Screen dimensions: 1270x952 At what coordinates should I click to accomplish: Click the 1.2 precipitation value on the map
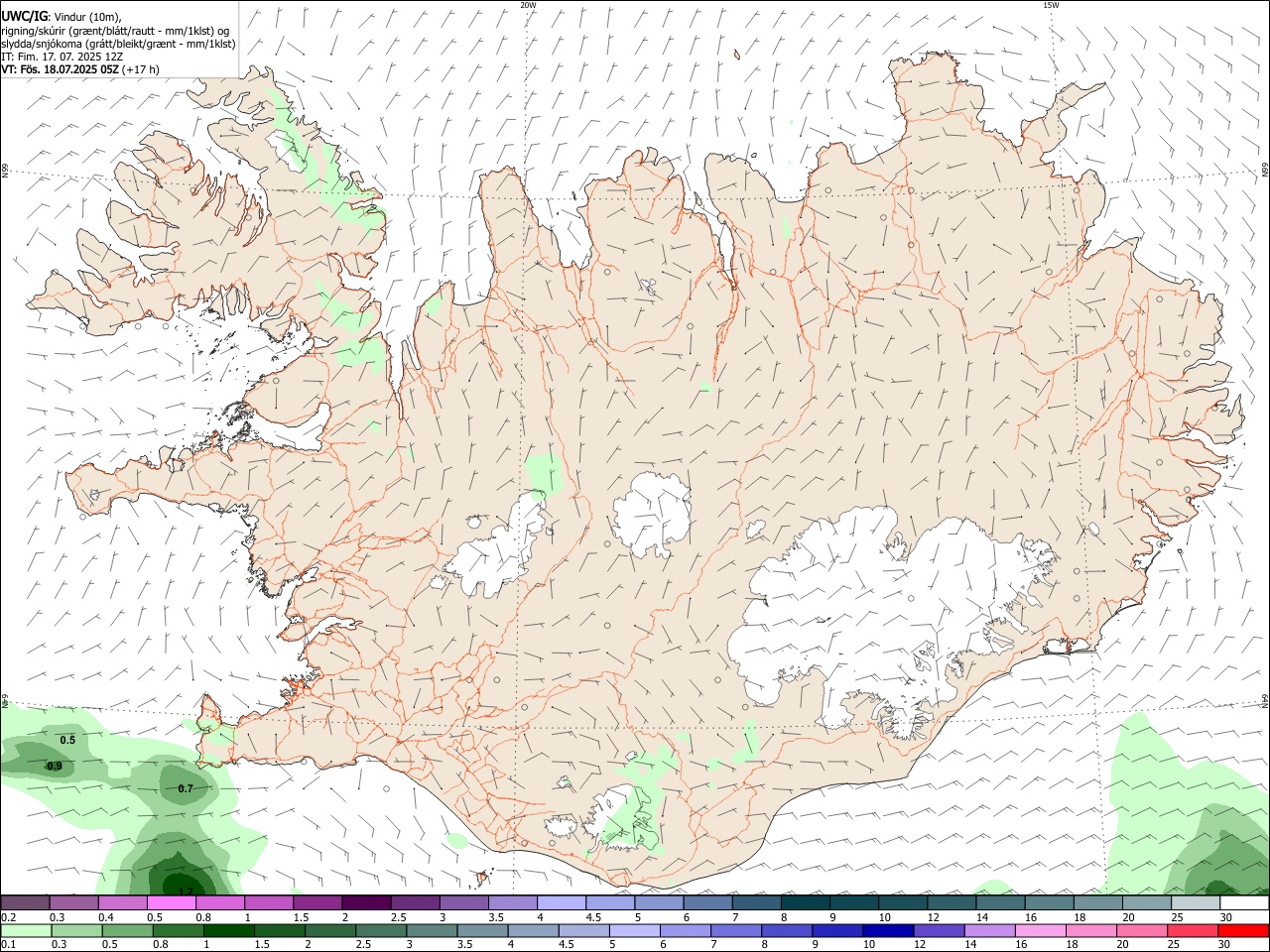click(x=186, y=892)
